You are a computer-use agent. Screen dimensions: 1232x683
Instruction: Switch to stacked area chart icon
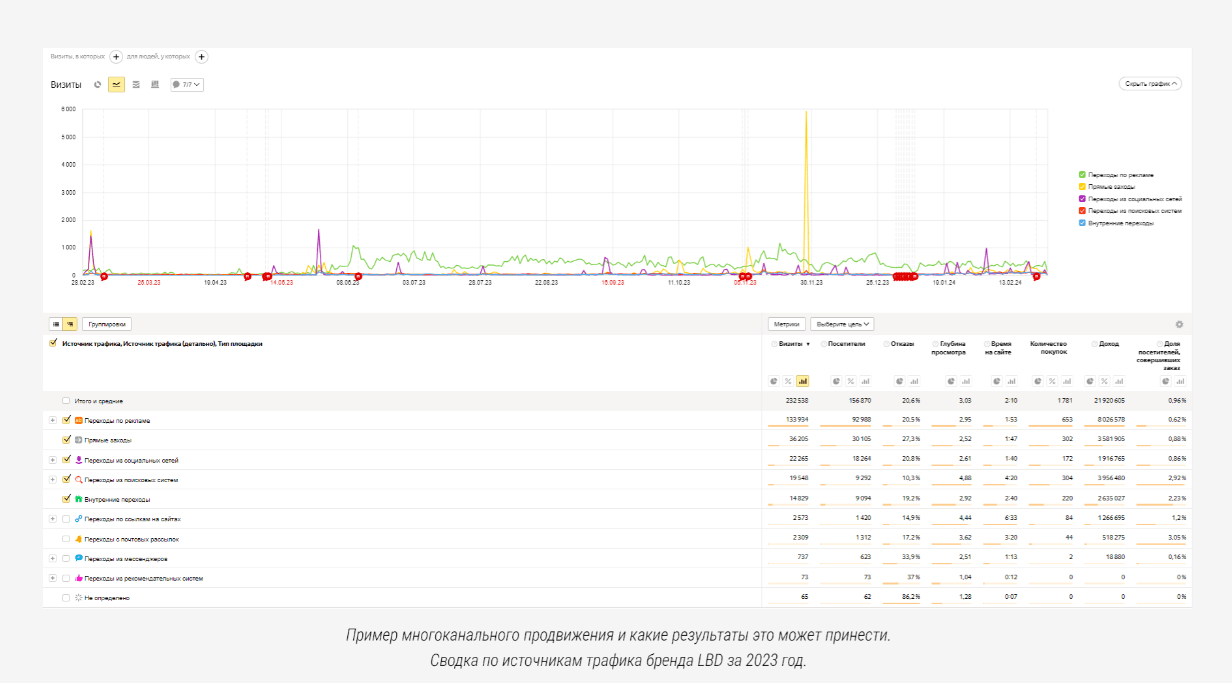coord(136,85)
